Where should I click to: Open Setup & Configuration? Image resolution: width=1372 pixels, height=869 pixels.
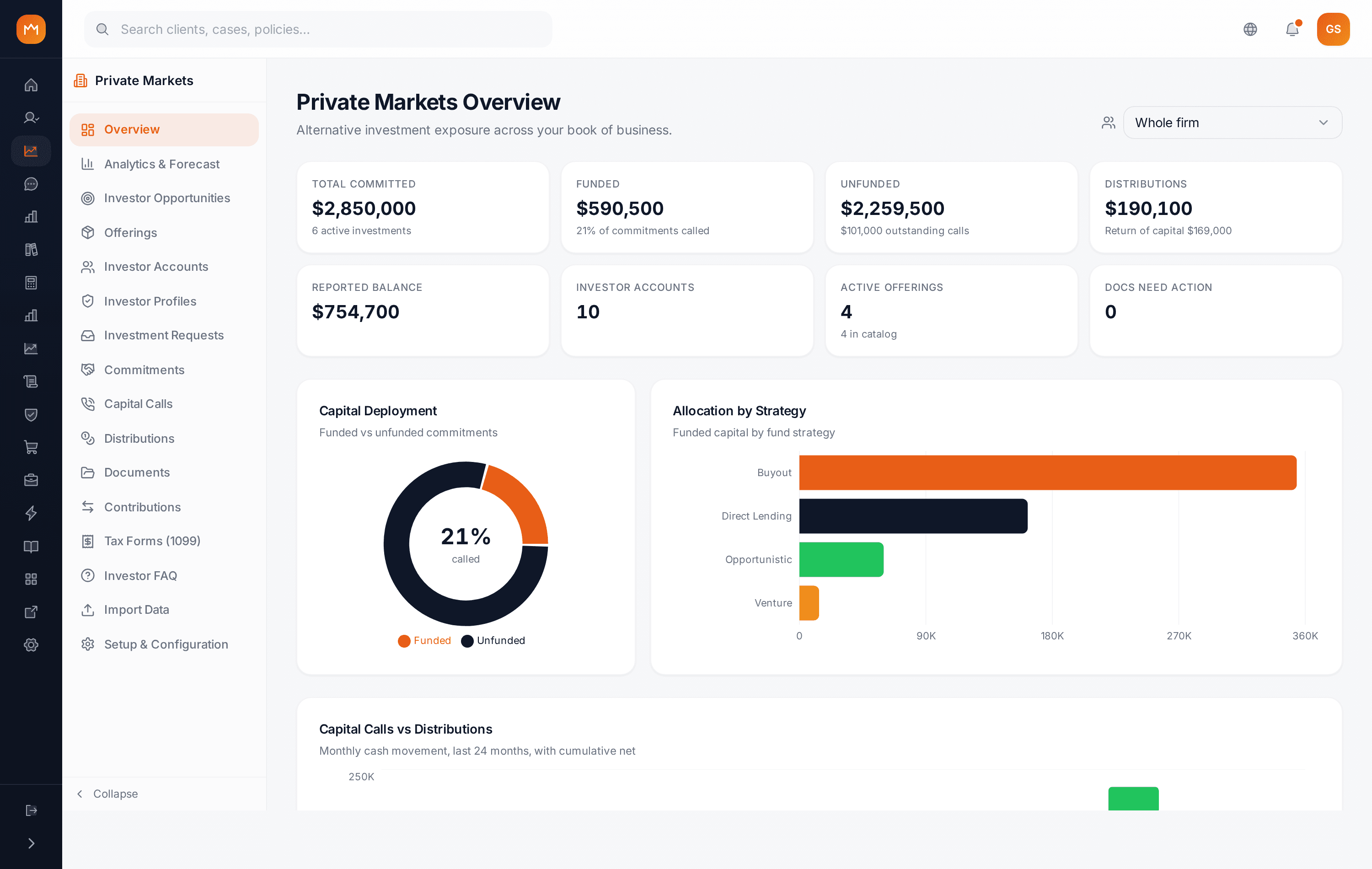[164, 644]
